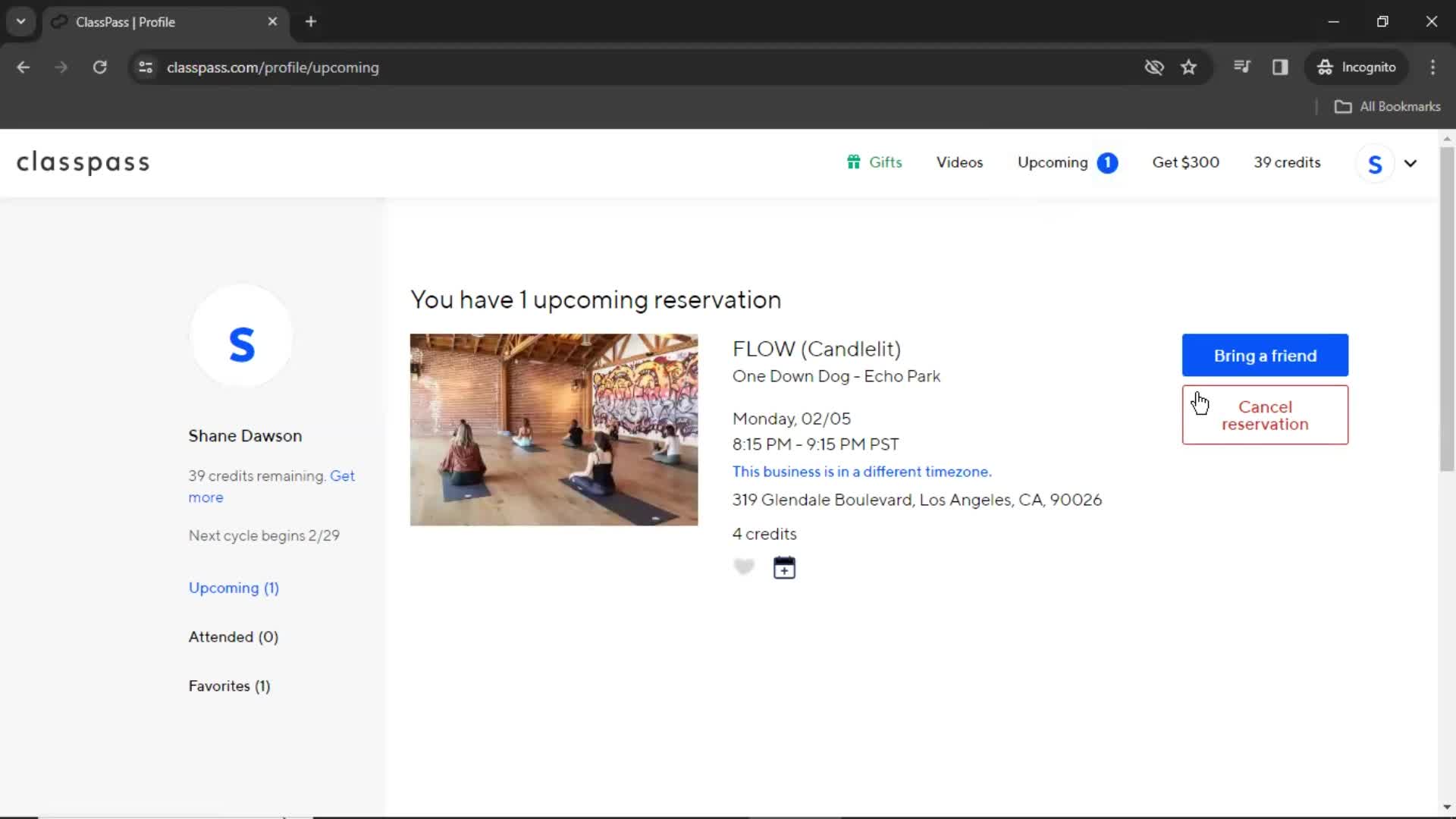1456x819 pixels.
Task: Click the Cancel reservation button
Action: pyautogui.click(x=1265, y=415)
